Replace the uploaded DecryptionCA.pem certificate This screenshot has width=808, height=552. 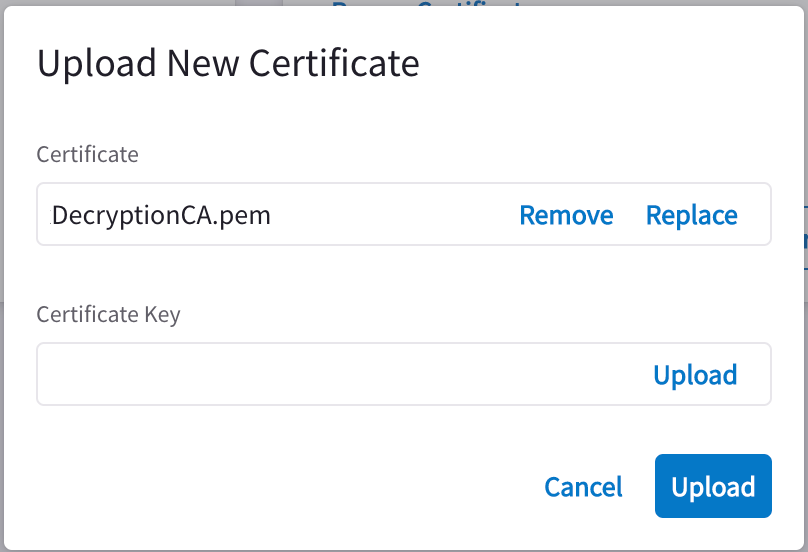(691, 215)
